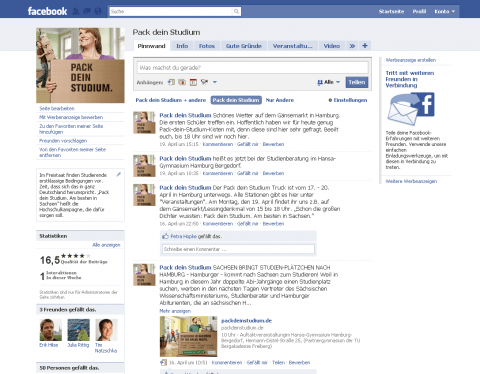Image resolution: width=480 pixels, height=374 pixels.
Task: Click Bewerben on the 16. April 22:50 post
Action: coord(273,224)
